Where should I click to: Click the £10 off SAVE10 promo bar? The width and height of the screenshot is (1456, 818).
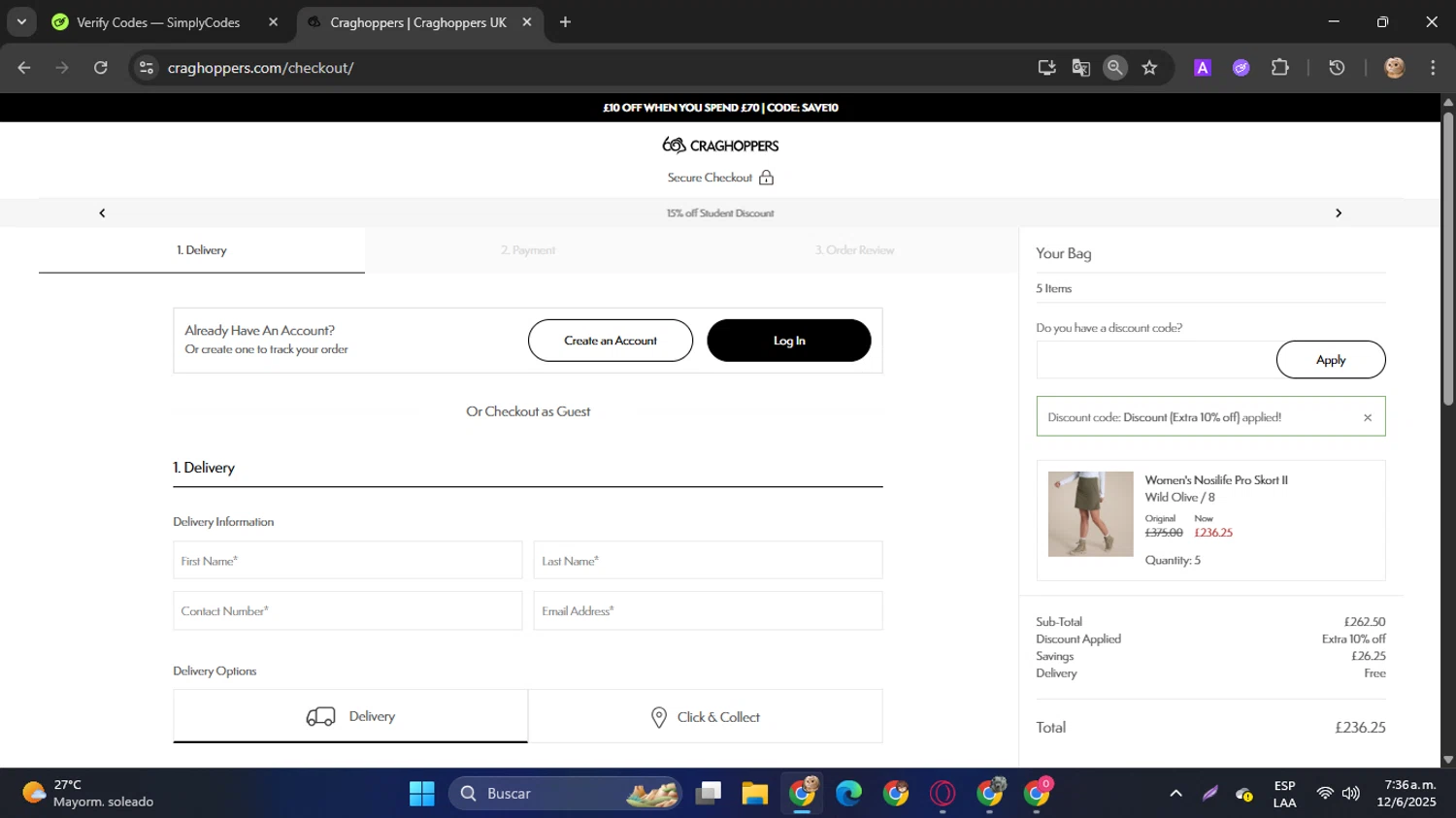(720, 108)
